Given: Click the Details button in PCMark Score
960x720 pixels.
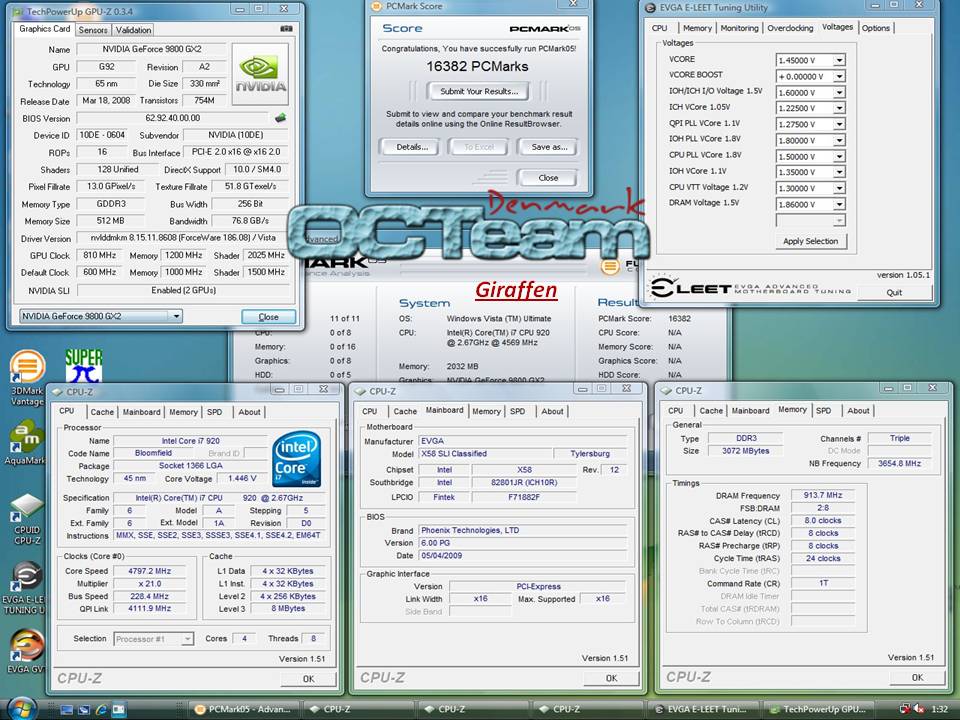Looking at the screenshot, I should coord(411,147).
